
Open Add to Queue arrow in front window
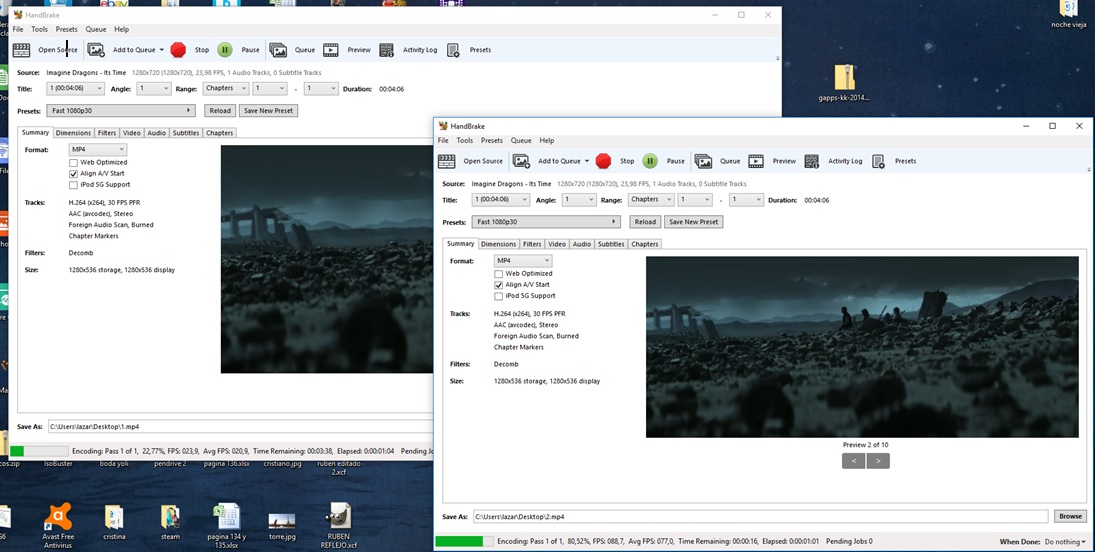(x=587, y=161)
